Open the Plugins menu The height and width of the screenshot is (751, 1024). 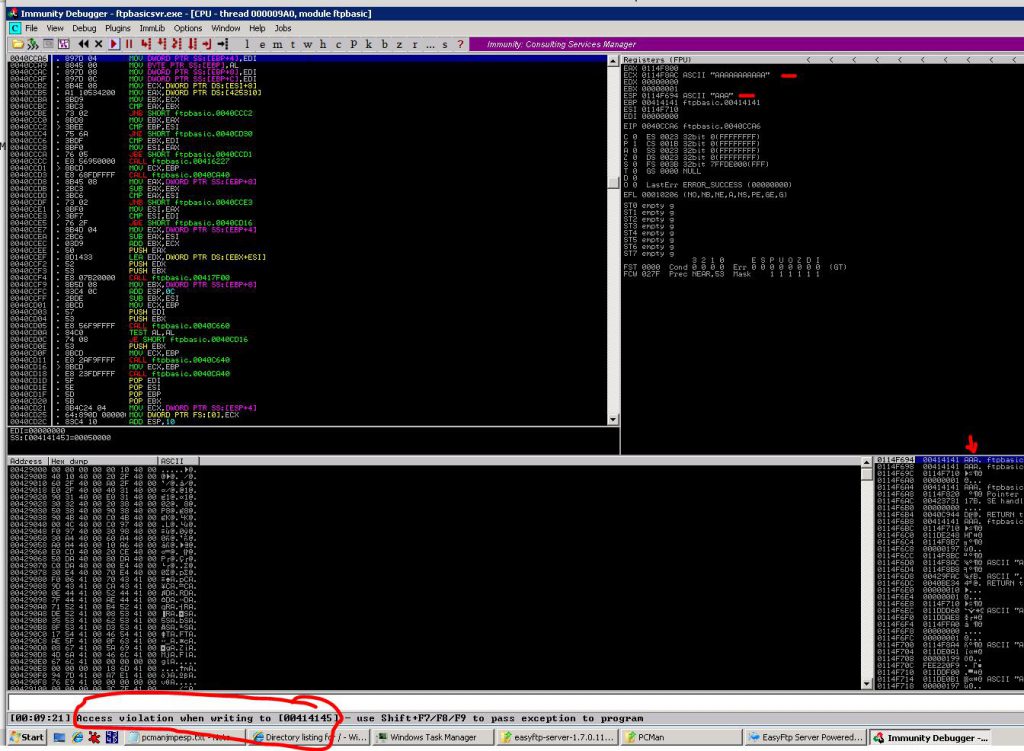(118, 28)
